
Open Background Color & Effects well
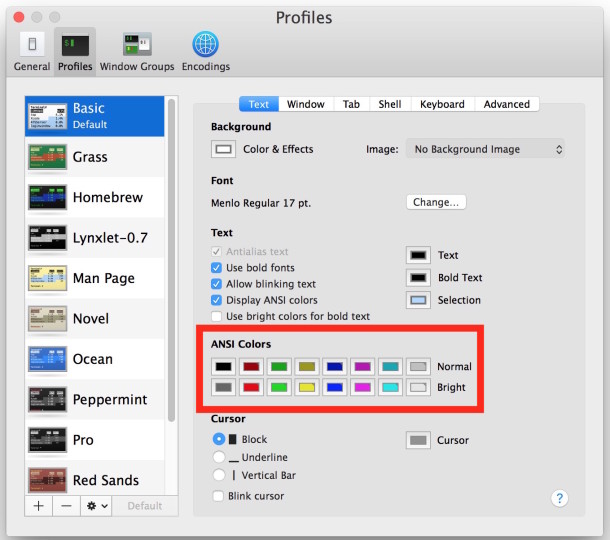point(224,150)
